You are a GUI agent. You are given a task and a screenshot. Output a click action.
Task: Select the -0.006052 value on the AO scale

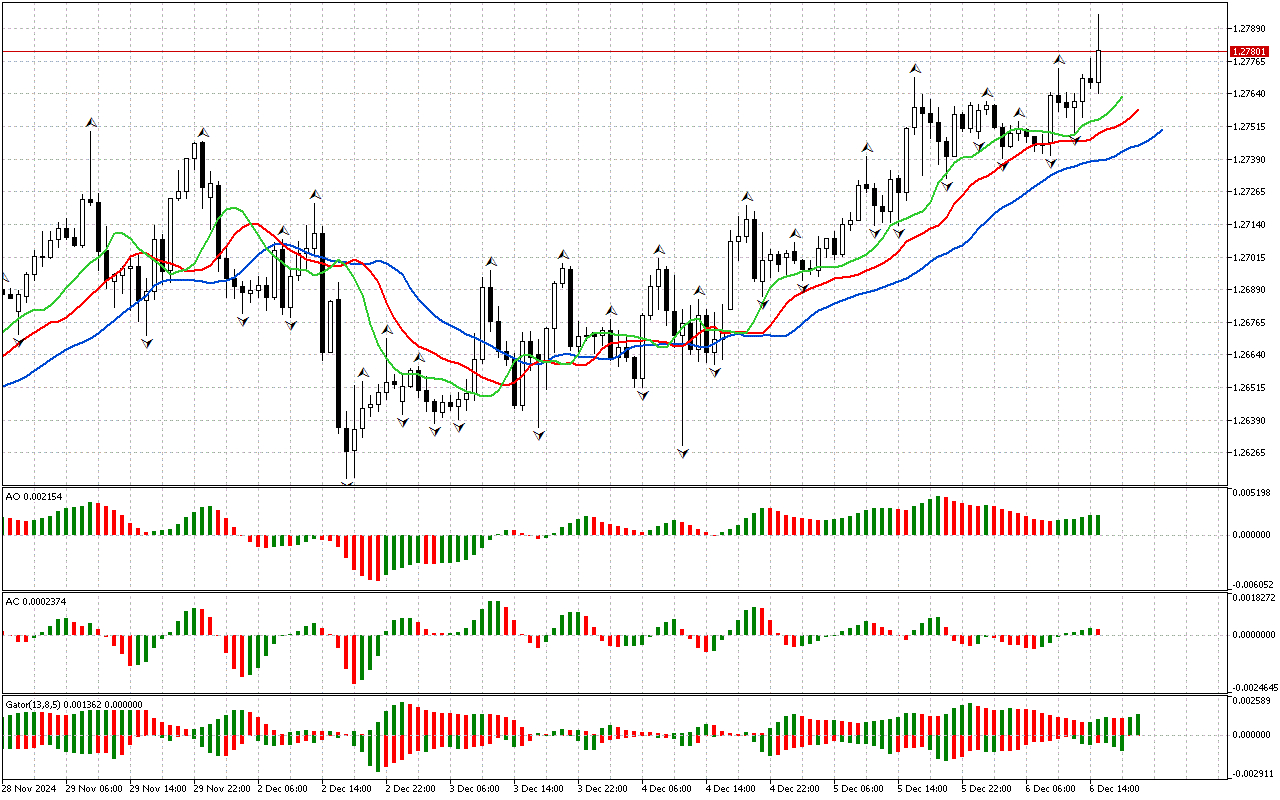tap(1251, 584)
